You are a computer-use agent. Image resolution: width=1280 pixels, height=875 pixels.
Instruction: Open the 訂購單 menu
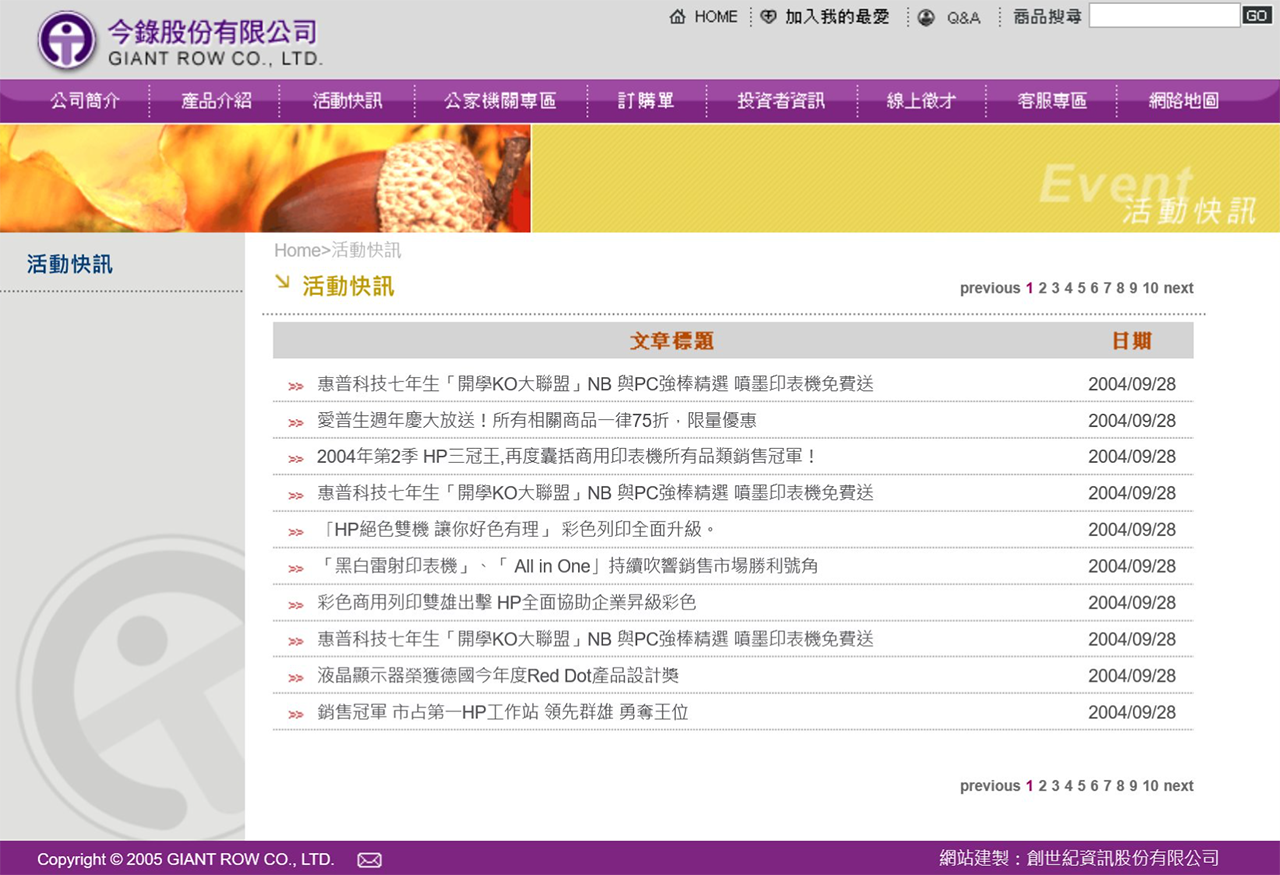pos(646,101)
